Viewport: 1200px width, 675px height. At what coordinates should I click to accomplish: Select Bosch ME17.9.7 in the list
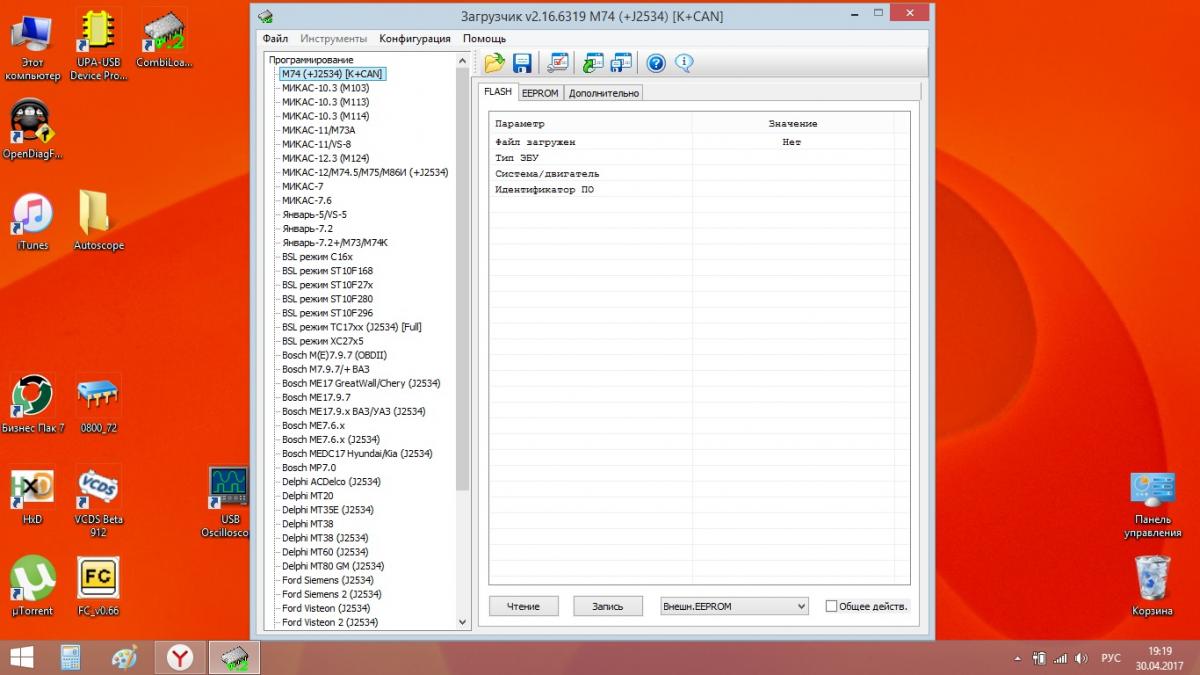316,397
